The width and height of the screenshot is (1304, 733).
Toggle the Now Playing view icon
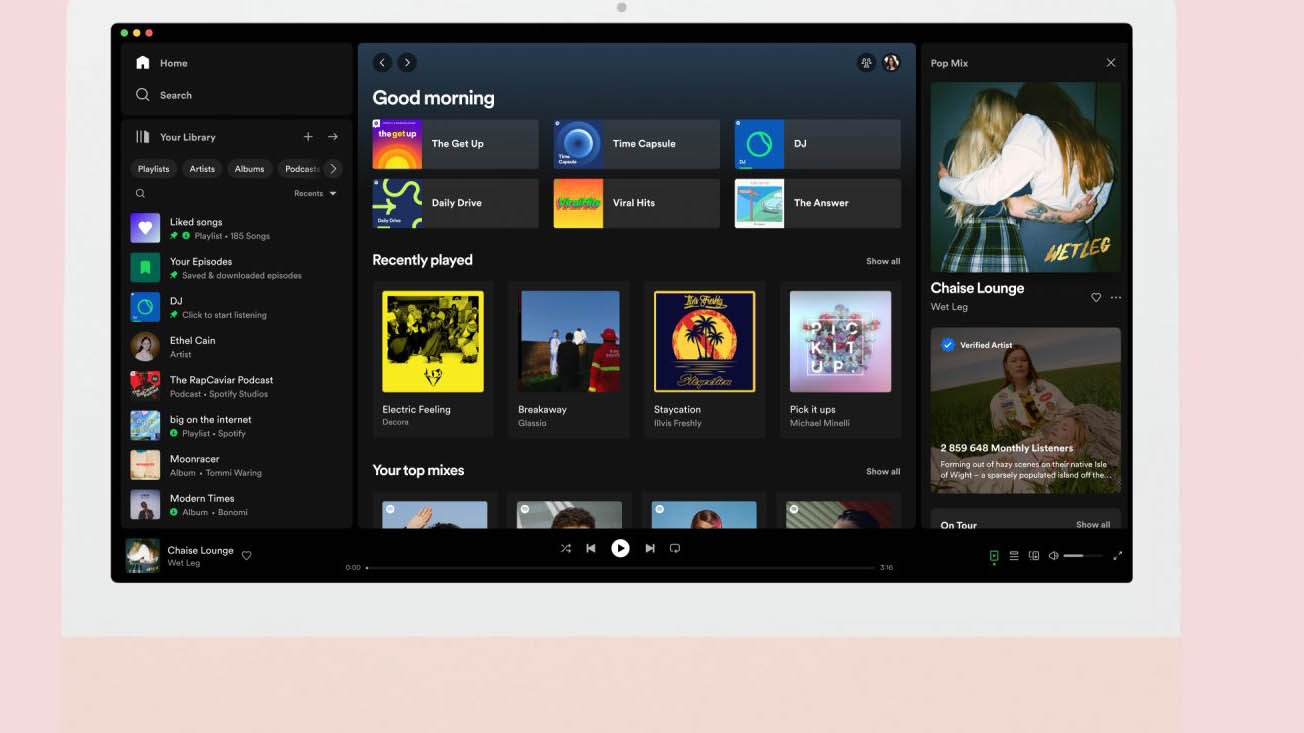pos(994,556)
